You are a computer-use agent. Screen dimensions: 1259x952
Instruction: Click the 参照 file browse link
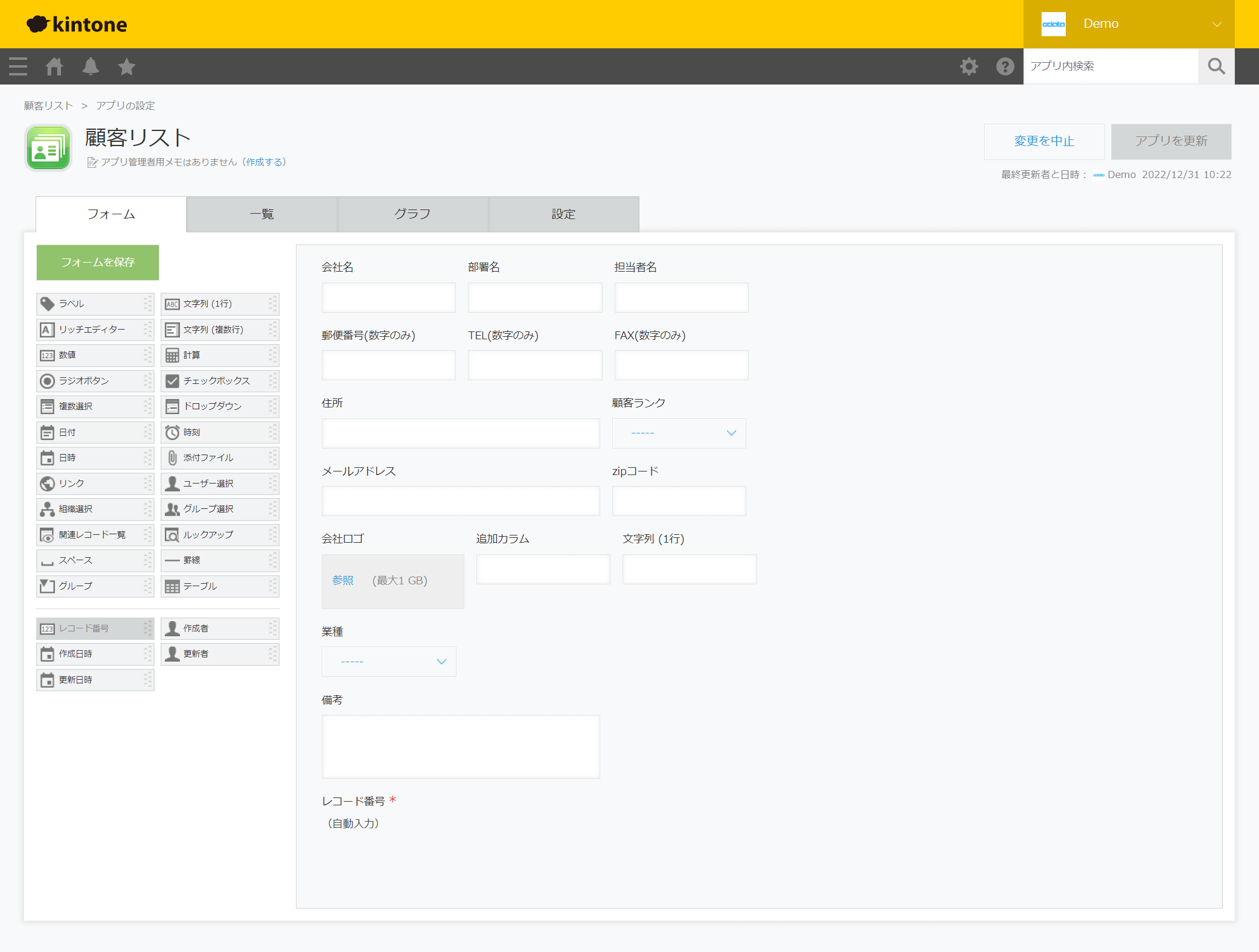(x=342, y=580)
